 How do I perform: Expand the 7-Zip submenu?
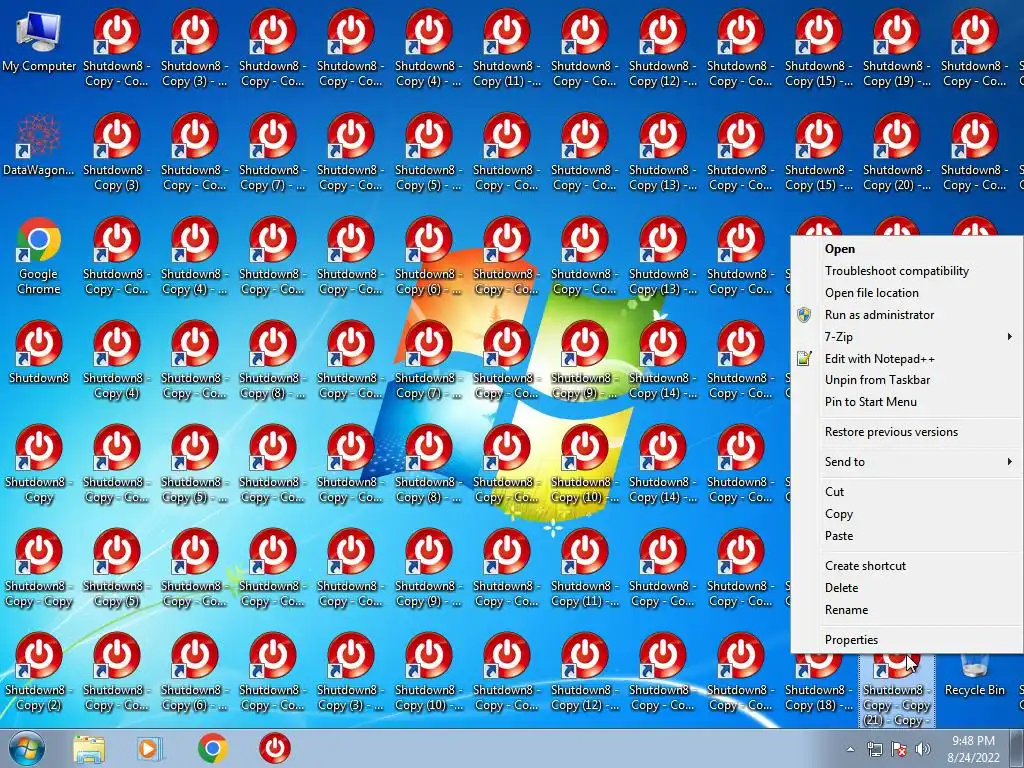(x=906, y=337)
